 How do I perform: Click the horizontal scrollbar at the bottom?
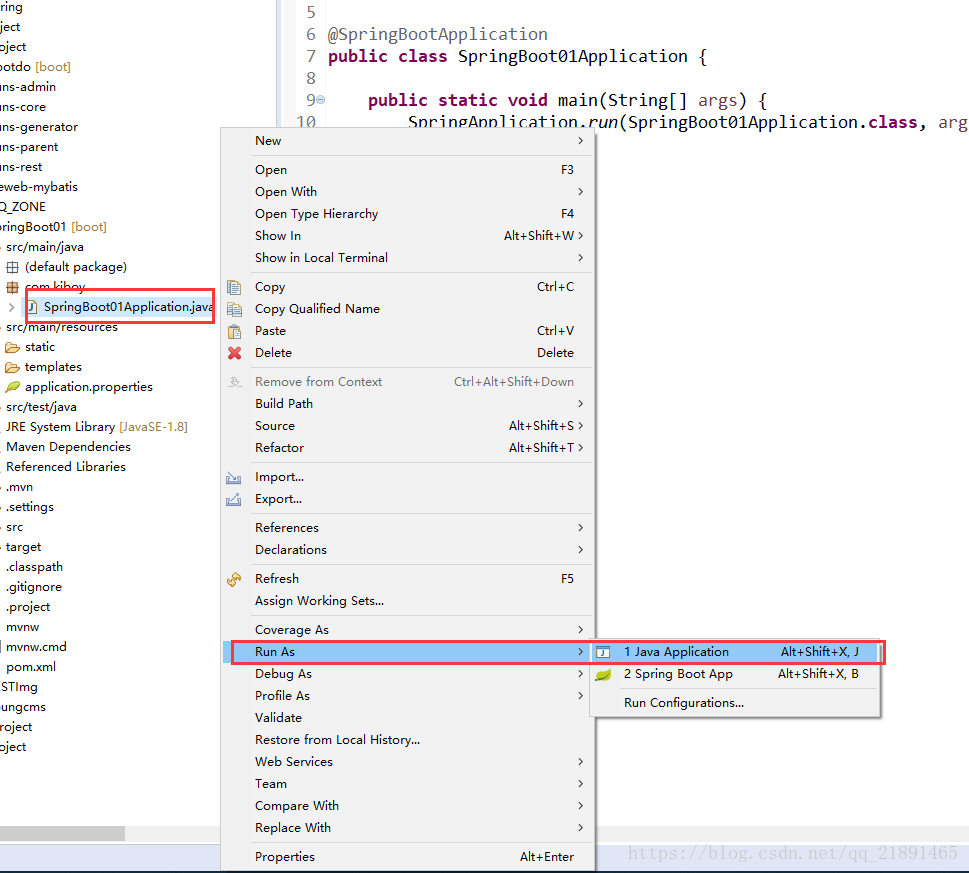[x=63, y=832]
